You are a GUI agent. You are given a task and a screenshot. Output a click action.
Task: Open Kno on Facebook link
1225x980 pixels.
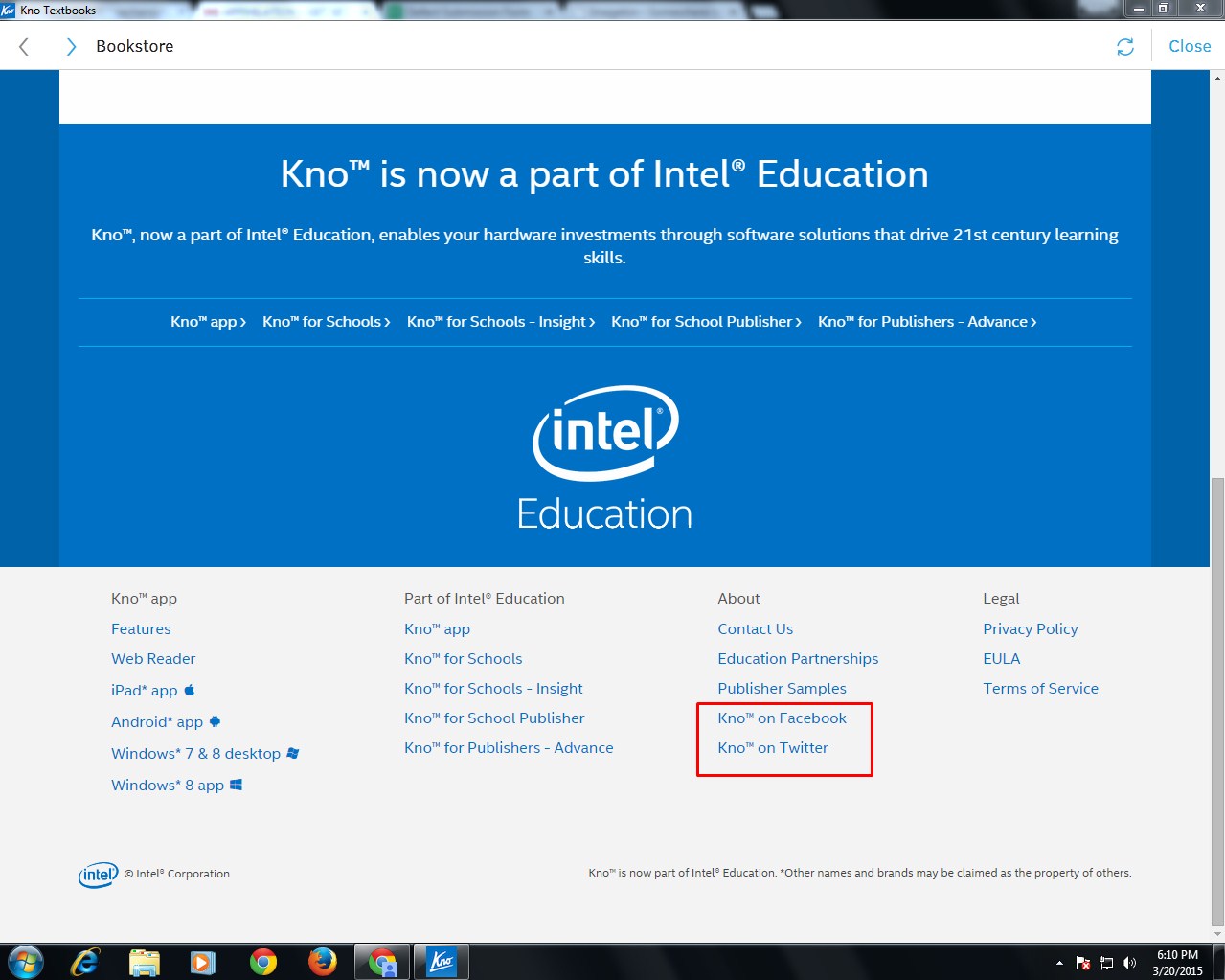[x=783, y=718]
